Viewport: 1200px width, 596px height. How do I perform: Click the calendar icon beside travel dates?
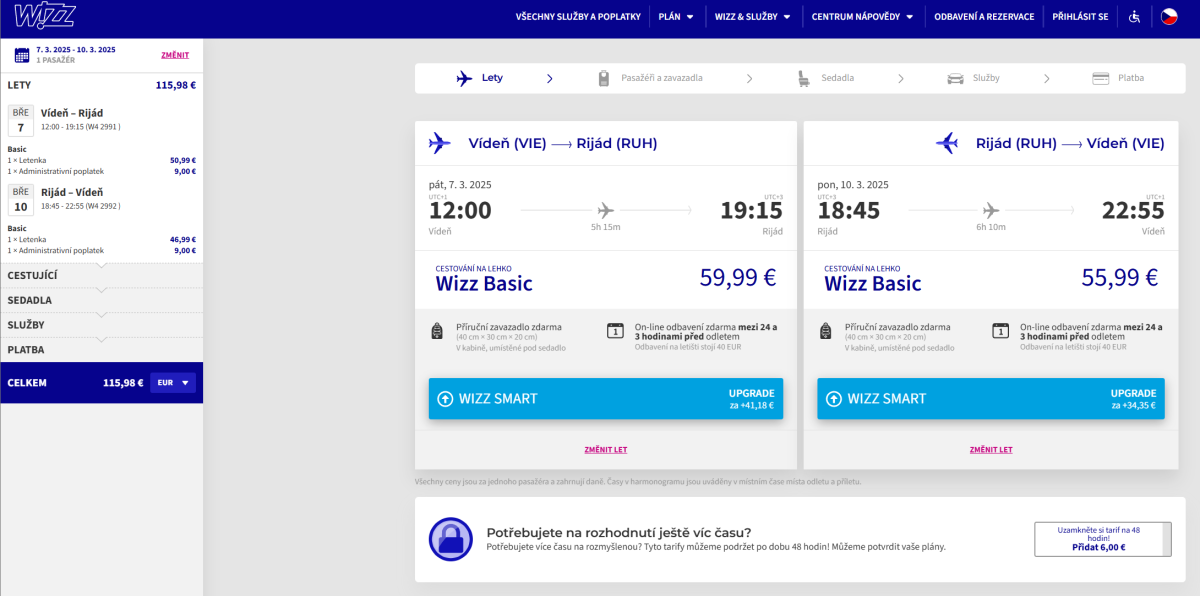coord(21,55)
